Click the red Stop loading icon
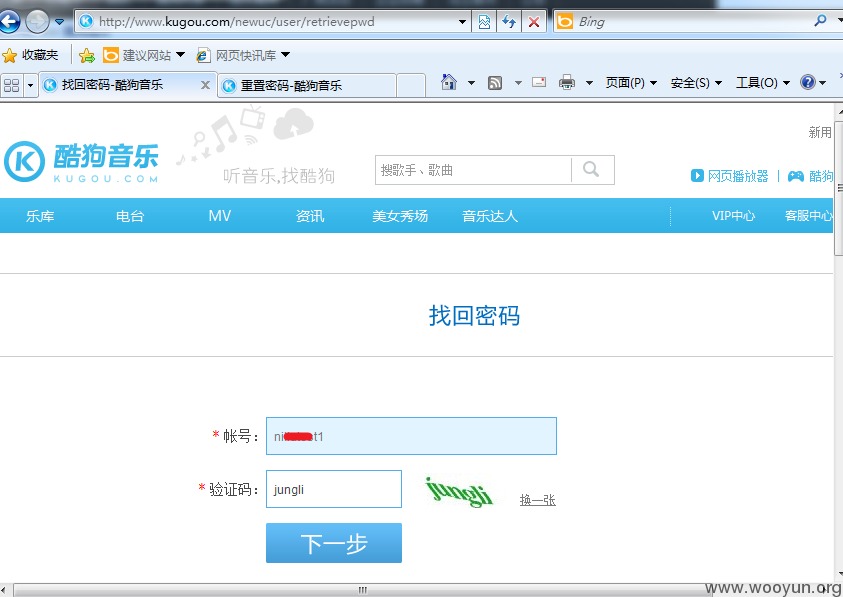 (x=533, y=22)
